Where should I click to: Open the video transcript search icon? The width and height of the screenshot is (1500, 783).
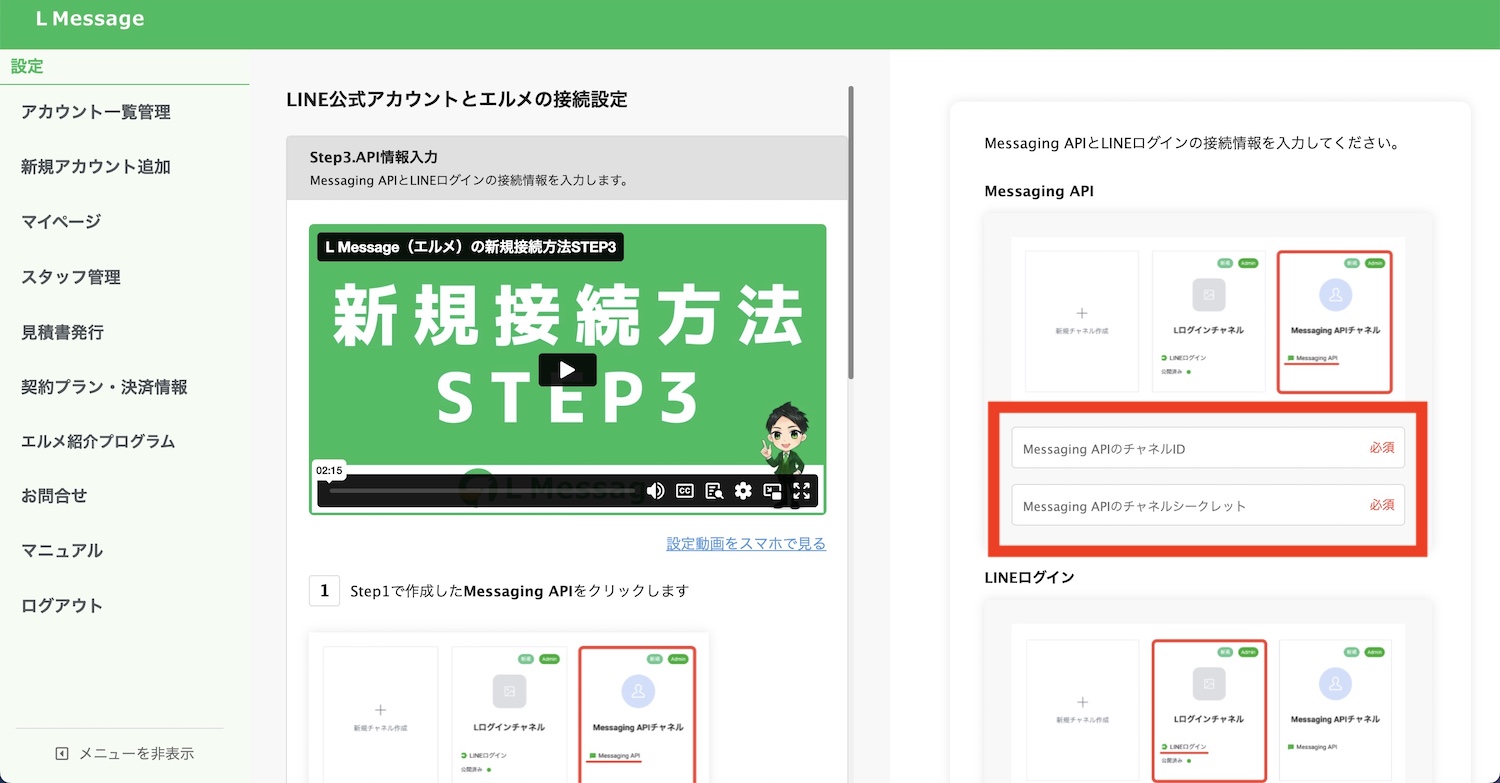[714, 490]
